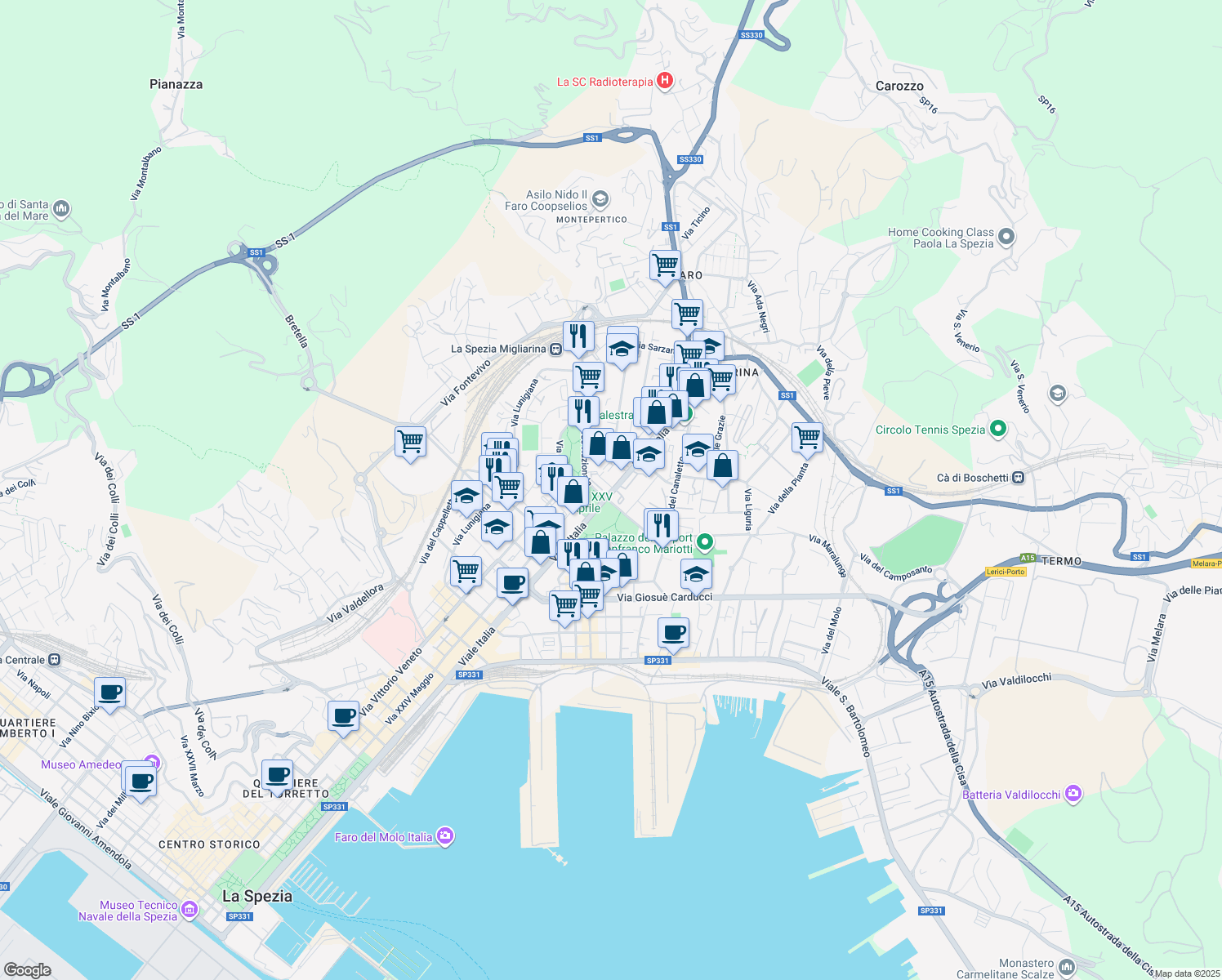This screenshot has height=980, width=1222.
Task: Click the Google logo
Action: pyautogui.click(x=27, y=969)
